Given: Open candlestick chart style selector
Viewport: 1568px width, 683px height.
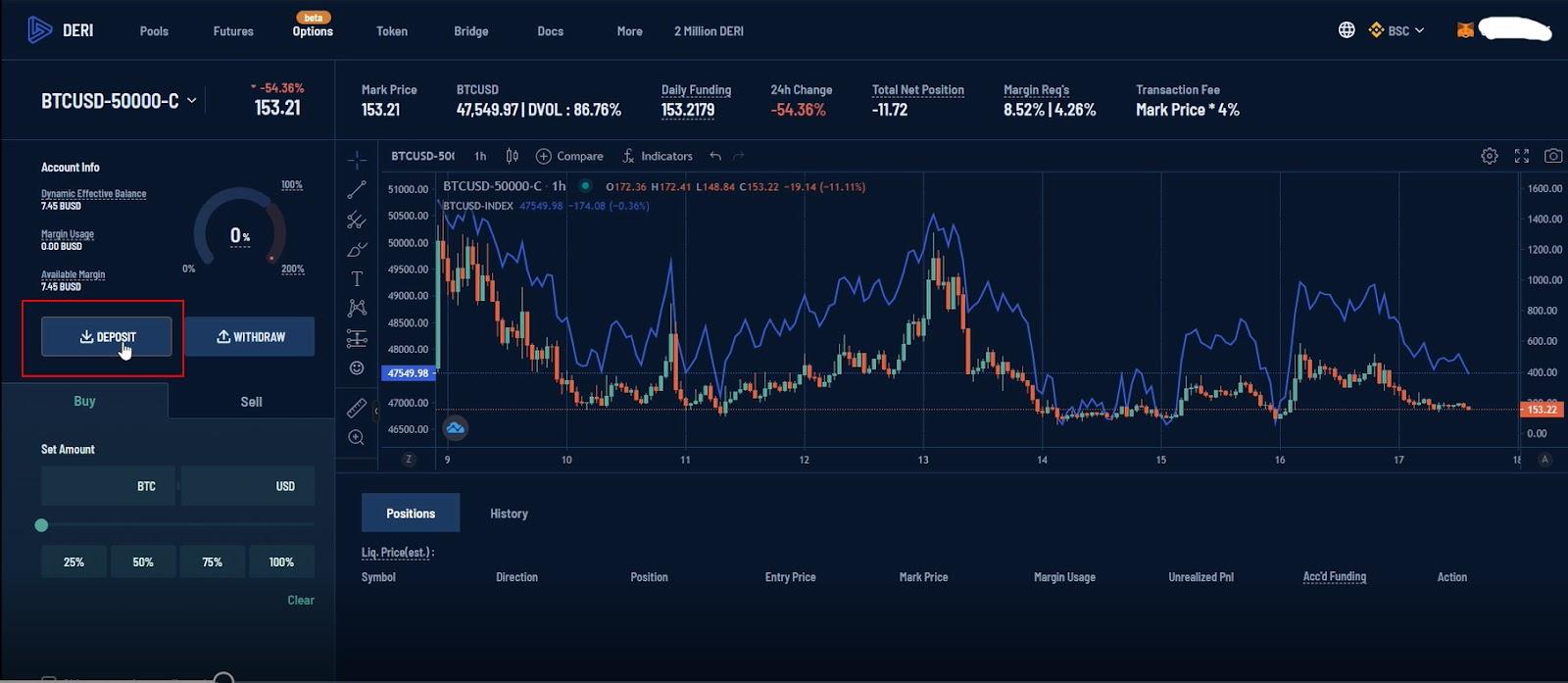Looking at the screenshot, I should pos(512,156).
